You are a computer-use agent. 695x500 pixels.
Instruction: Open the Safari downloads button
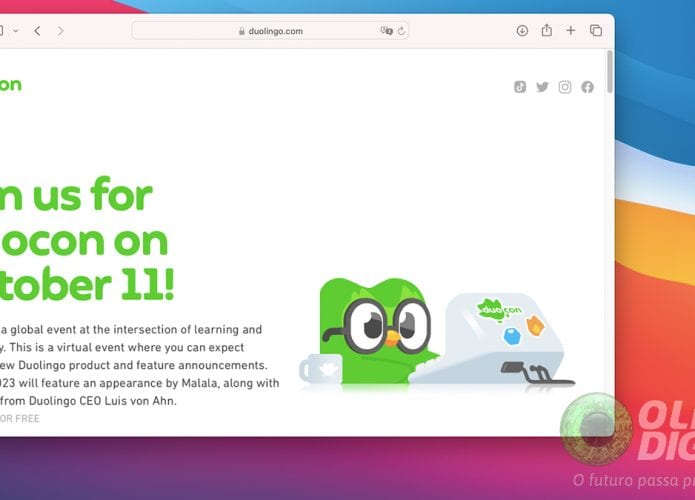[x=522, y=31]
